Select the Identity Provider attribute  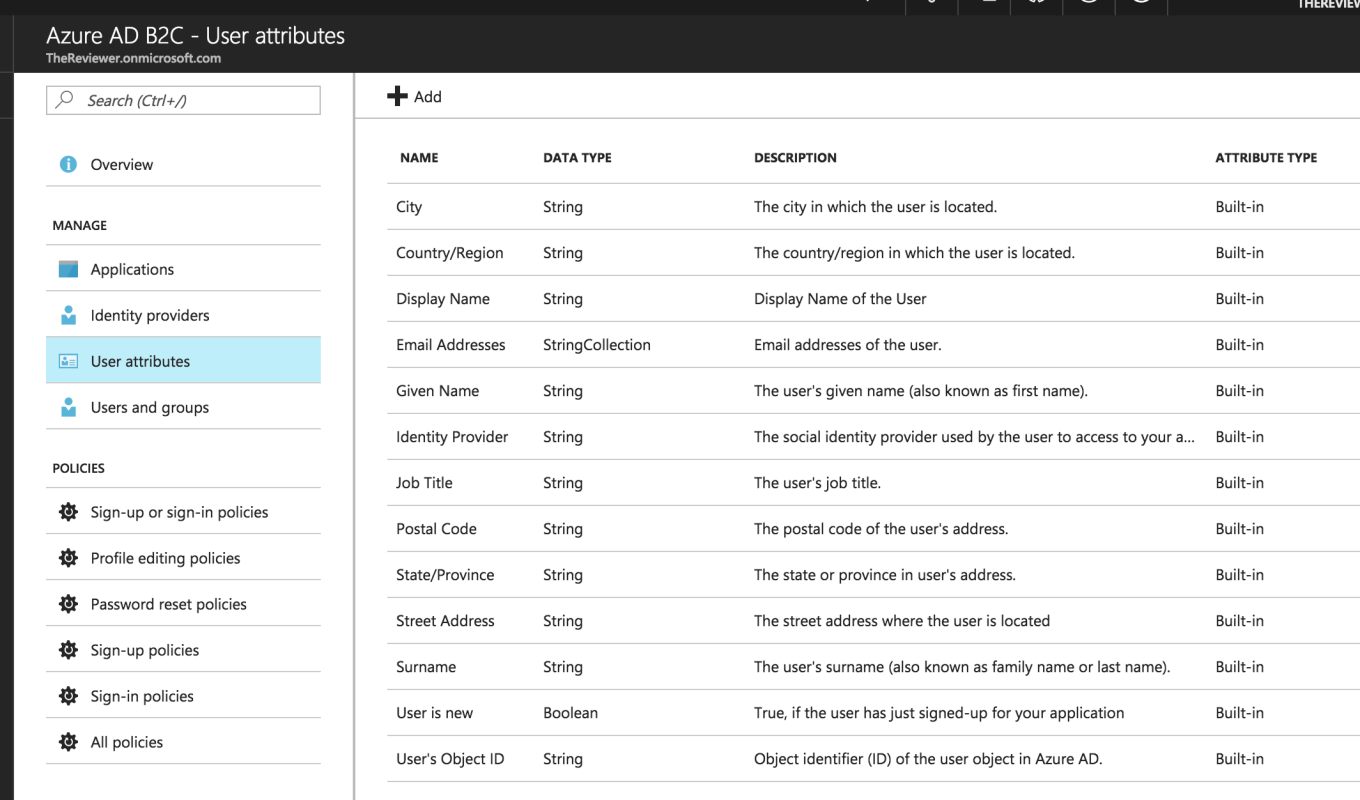[873, 437]
